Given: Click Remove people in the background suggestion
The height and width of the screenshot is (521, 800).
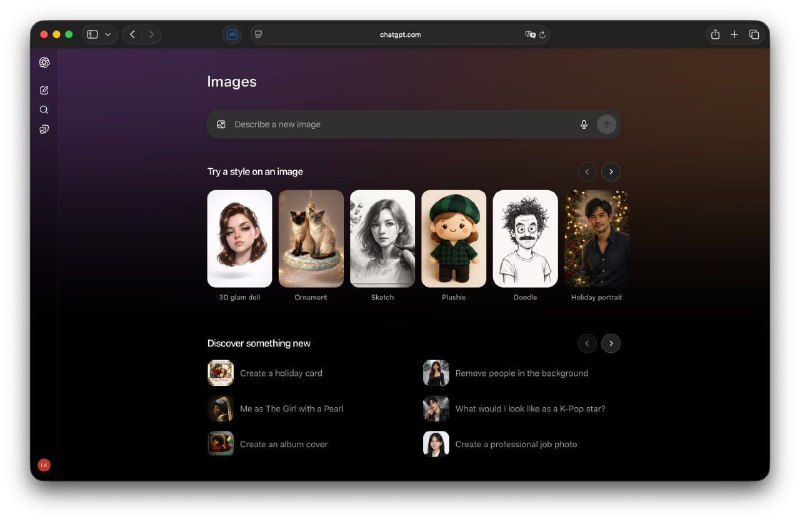Looking at the screenshot, I should point(521,373).
